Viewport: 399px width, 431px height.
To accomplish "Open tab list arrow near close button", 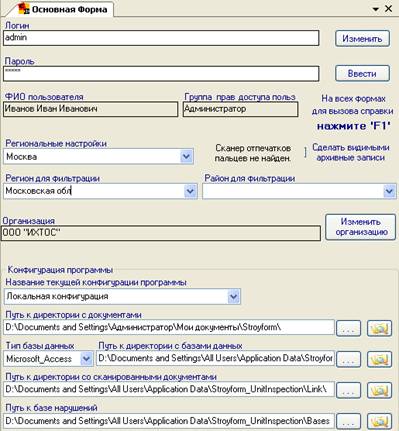I will pyautogui.click(x=376, y=9).
